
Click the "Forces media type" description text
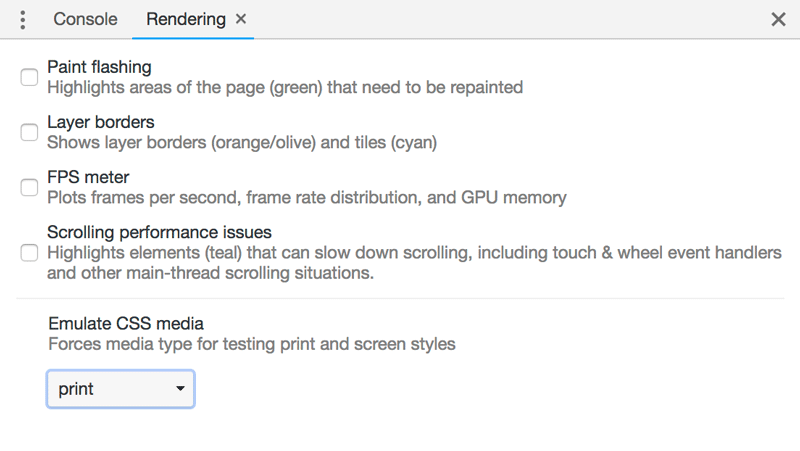[251, 344]
